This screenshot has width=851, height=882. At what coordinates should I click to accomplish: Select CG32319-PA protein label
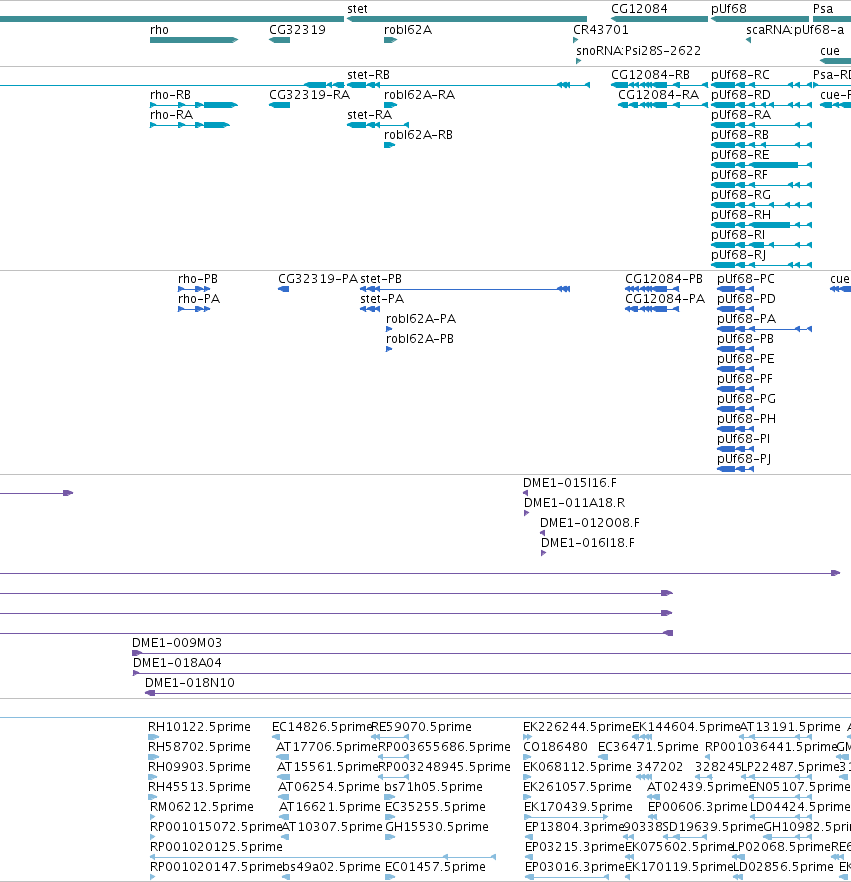click(x=318, y=279)
